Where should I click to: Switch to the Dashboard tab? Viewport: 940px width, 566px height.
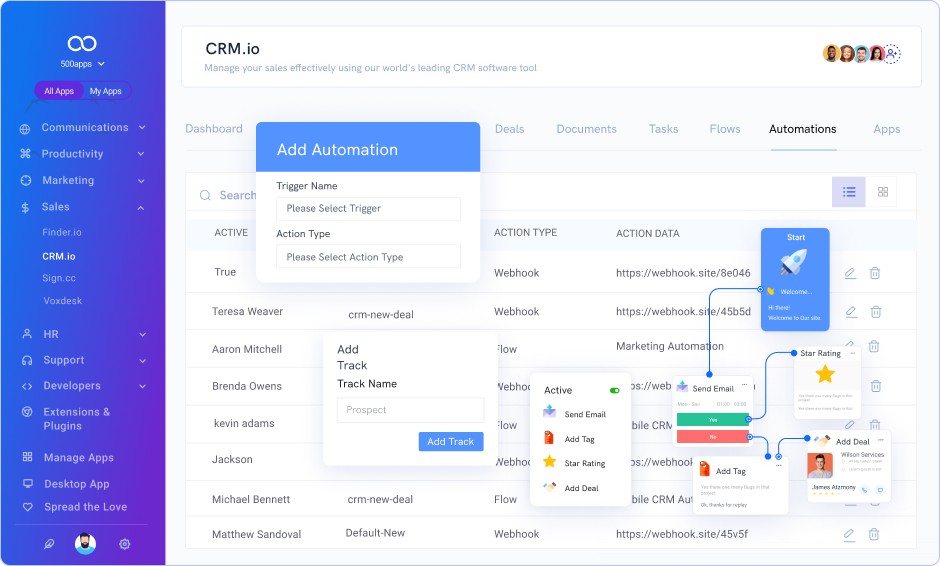pos(214,129)
